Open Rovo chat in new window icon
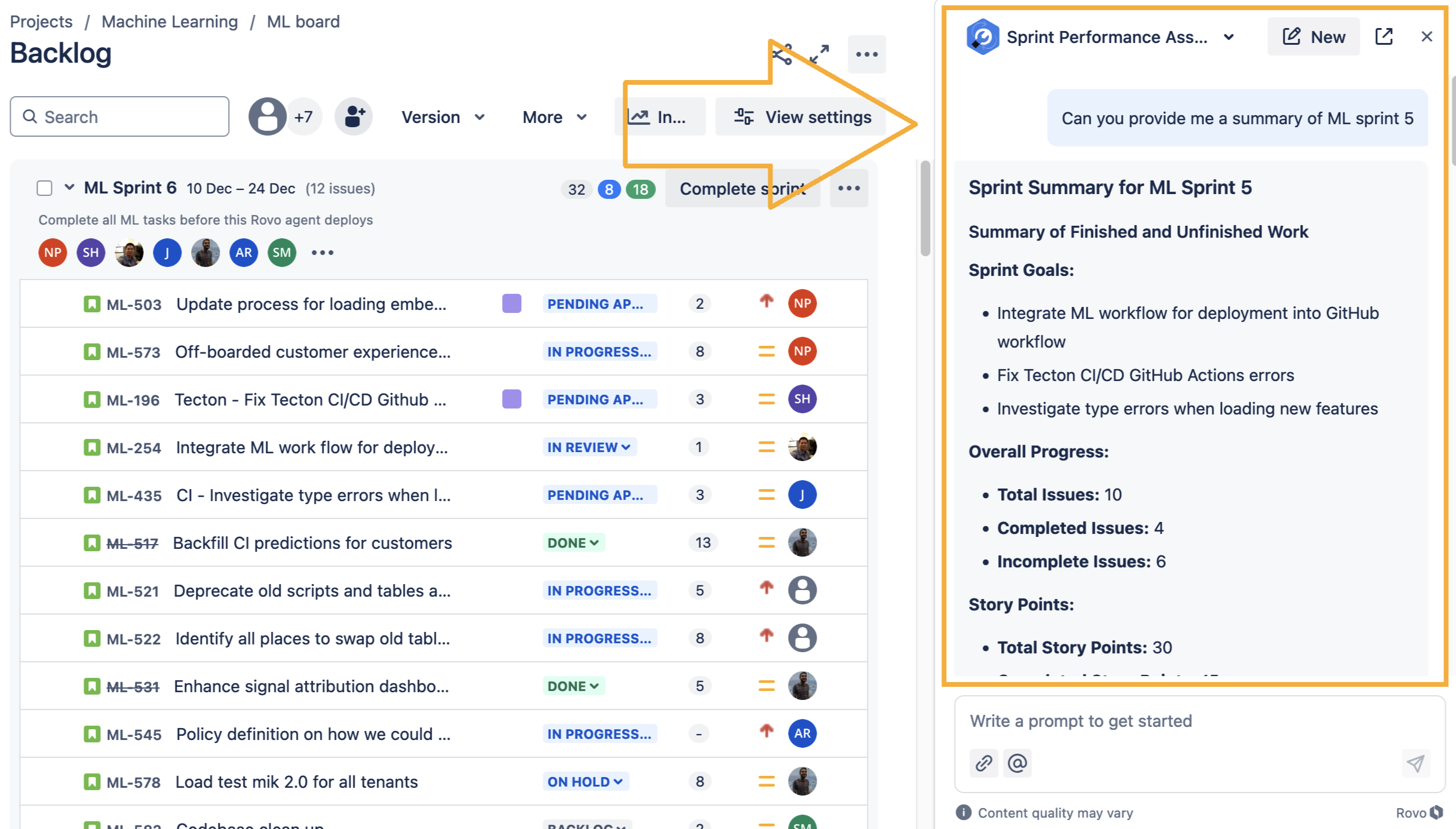 [1384, 36]
